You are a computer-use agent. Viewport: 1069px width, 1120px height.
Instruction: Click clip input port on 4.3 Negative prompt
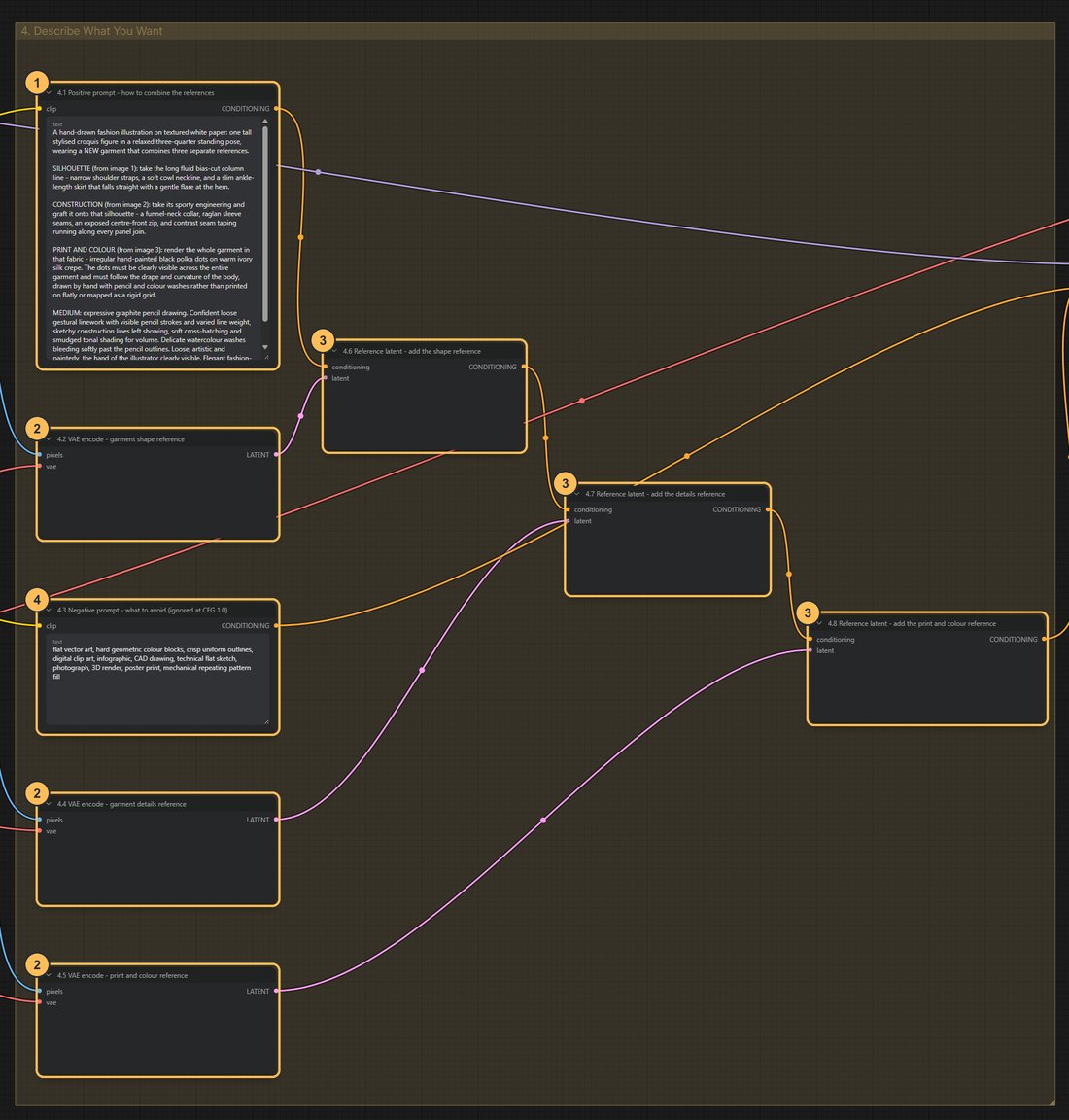(x=39, y=626)
